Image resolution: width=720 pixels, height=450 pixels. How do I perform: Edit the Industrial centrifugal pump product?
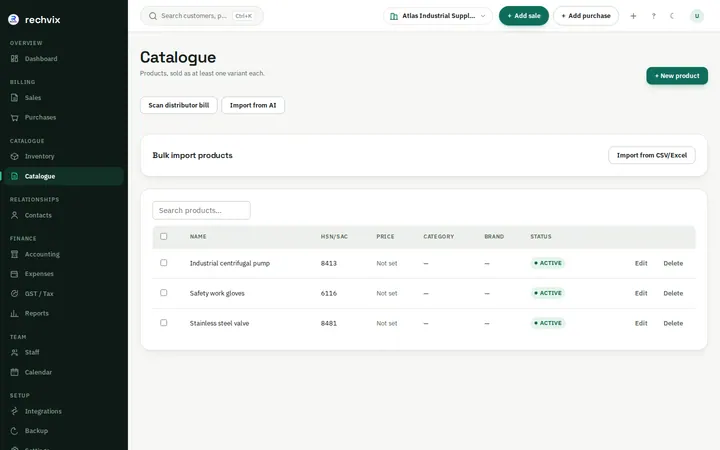[641, 264]
